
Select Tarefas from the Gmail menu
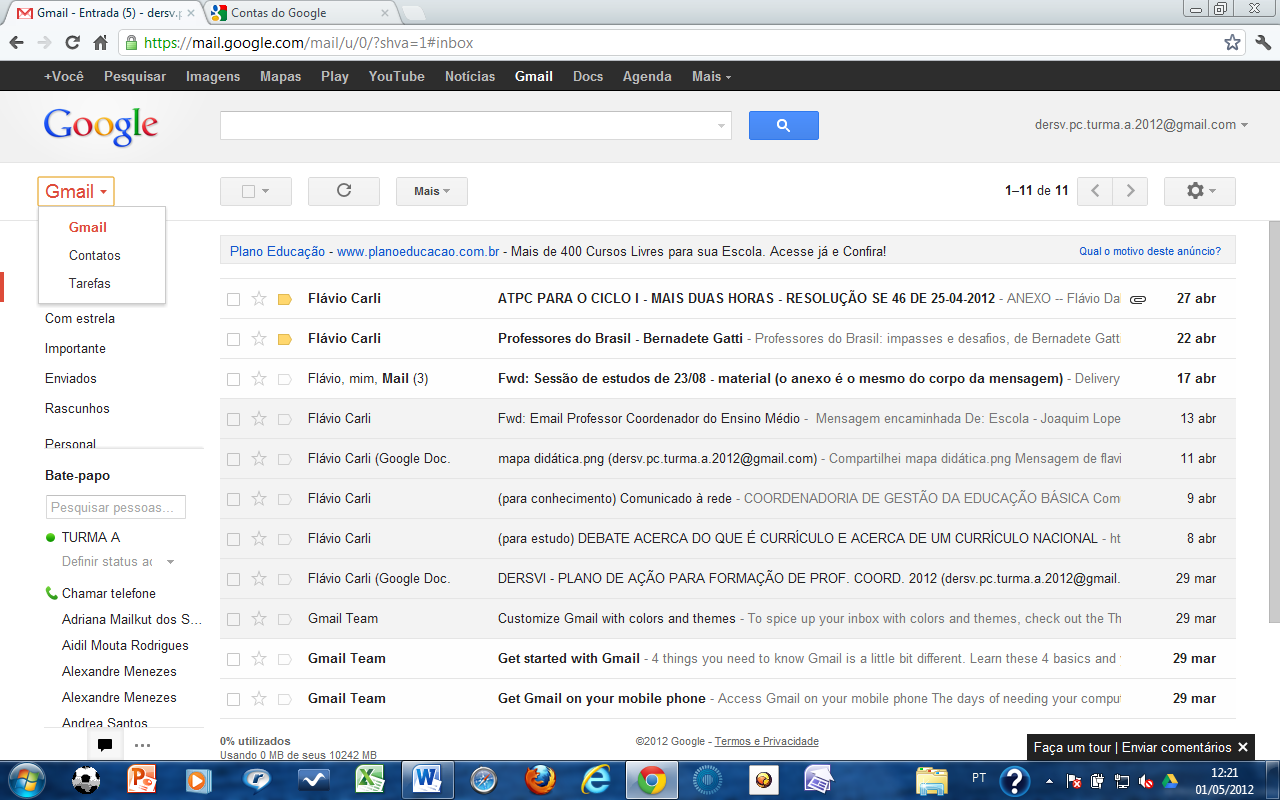(x=90, y=283)
